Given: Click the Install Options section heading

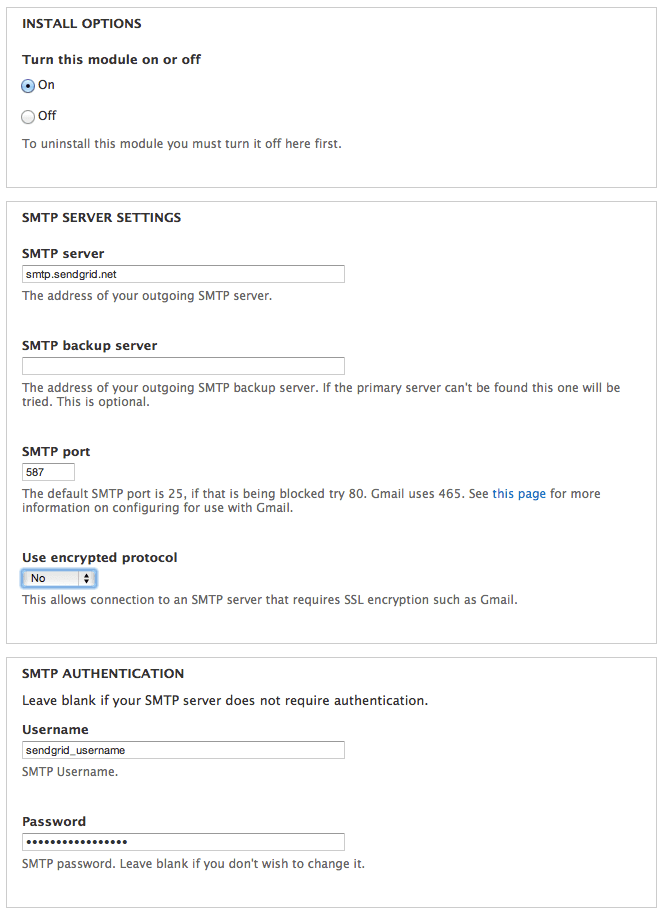Looking at the screenshot, I should pos(81,24).
